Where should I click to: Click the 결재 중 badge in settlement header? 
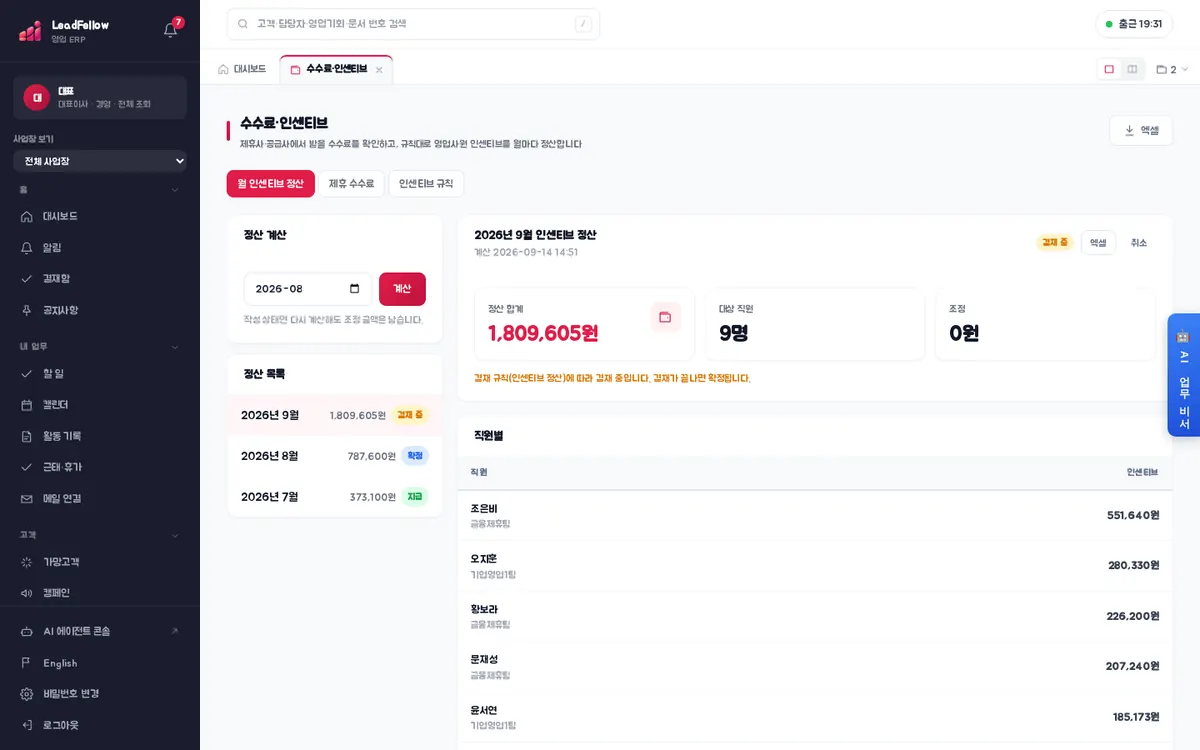pyautogui.click(x=1055, y=242)
